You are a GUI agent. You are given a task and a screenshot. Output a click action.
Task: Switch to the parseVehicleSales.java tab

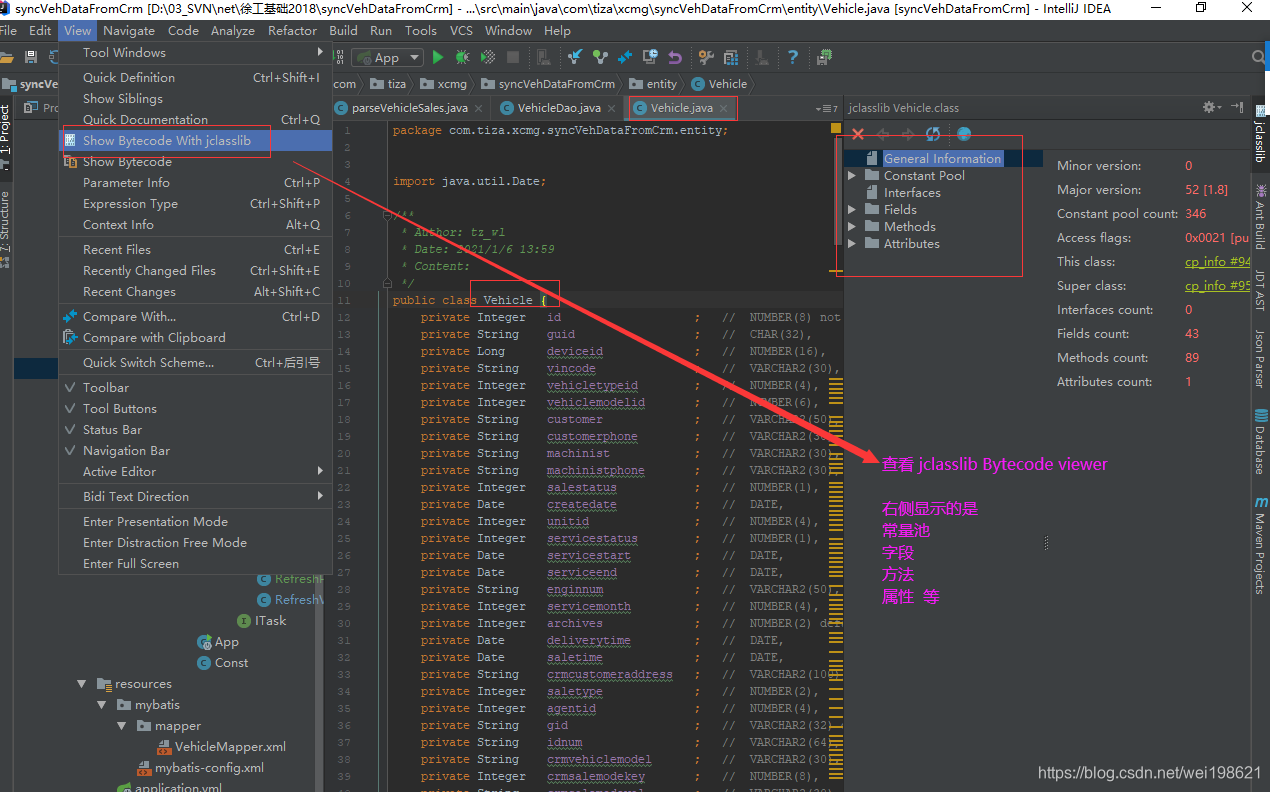click(x=408, y=108)
